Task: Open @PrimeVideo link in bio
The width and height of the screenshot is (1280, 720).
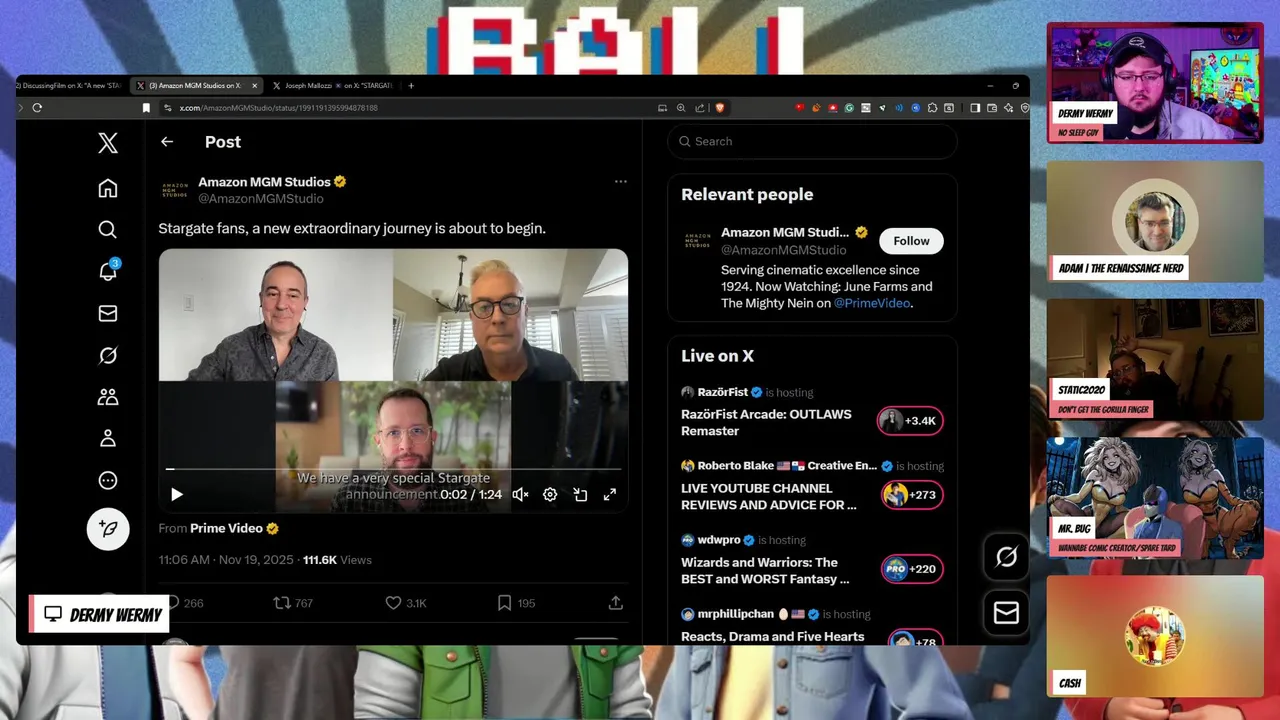Action: [872, 303]
